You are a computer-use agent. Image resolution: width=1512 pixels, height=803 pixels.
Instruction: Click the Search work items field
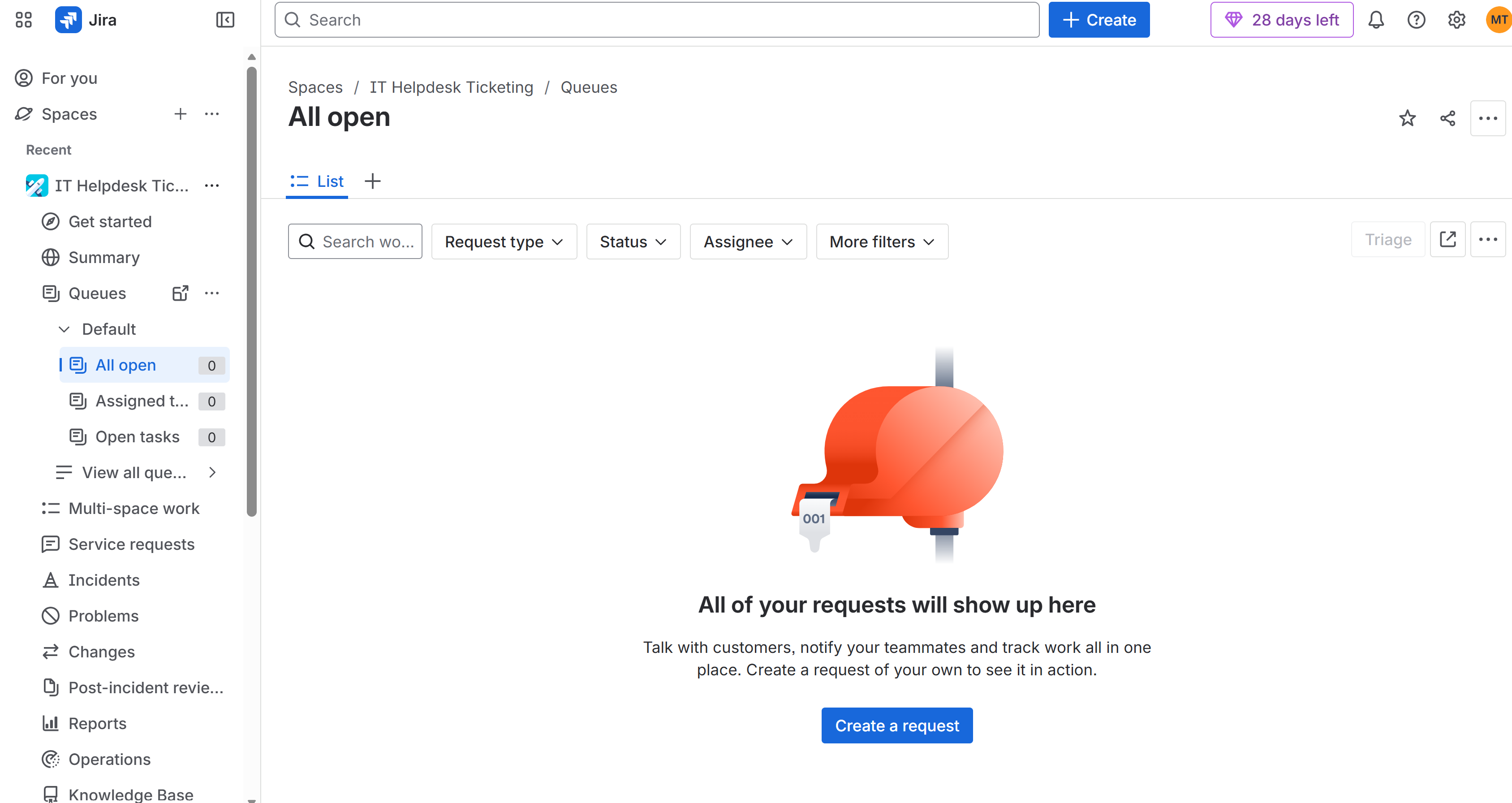coord(355,242)
